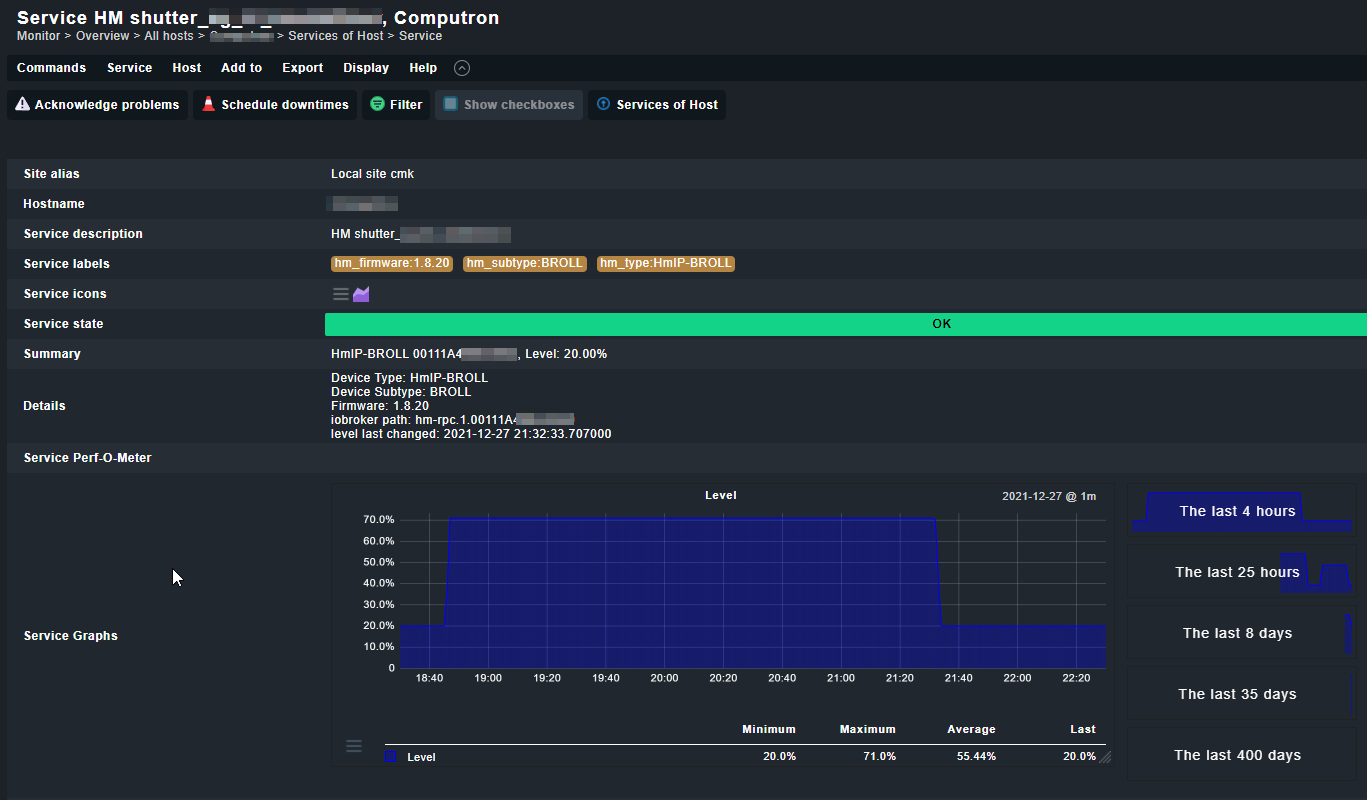This screenshot has width=1367, height=800.
Task: Select The last 400 days graph
Action: coord(1241,755)
